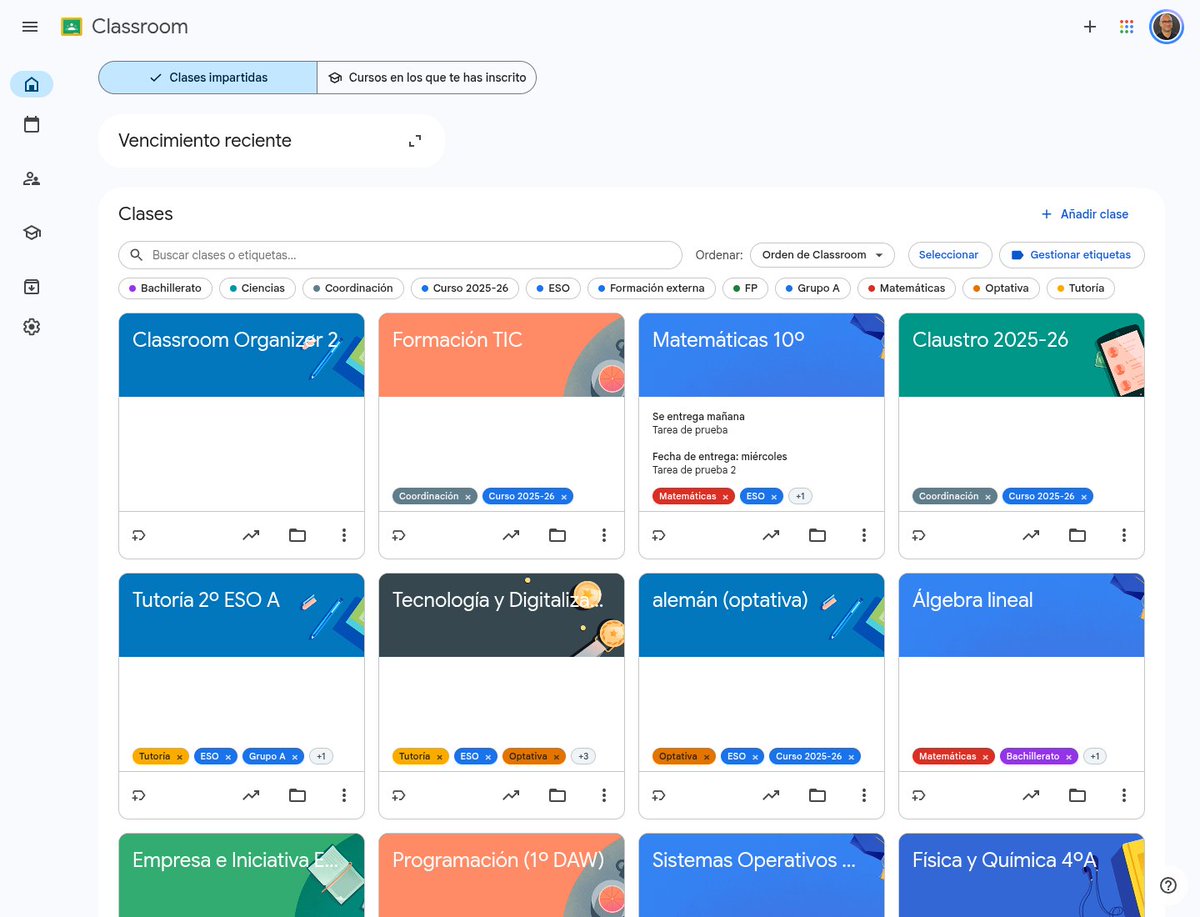Screen dimensions: 1200x917
Task: Open the Matemáticas 10º class title
Action: tap(728, 340)
